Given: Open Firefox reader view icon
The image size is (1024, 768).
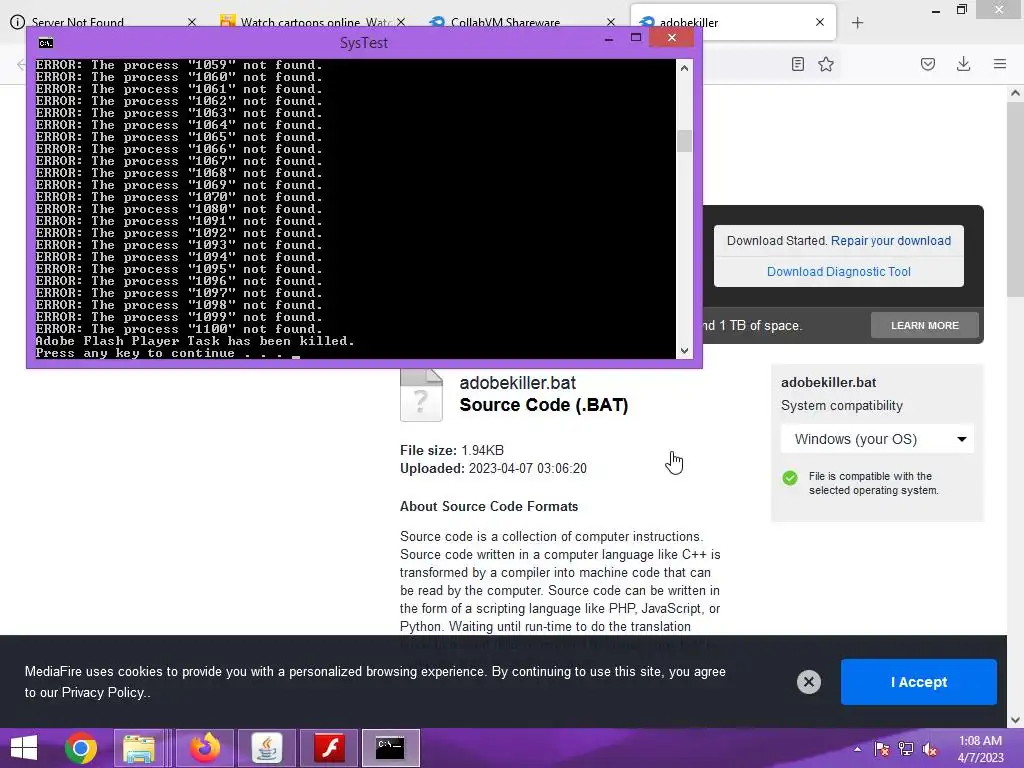Looking at the screenshot, I should pyautogui.click(x=797, y=64).
